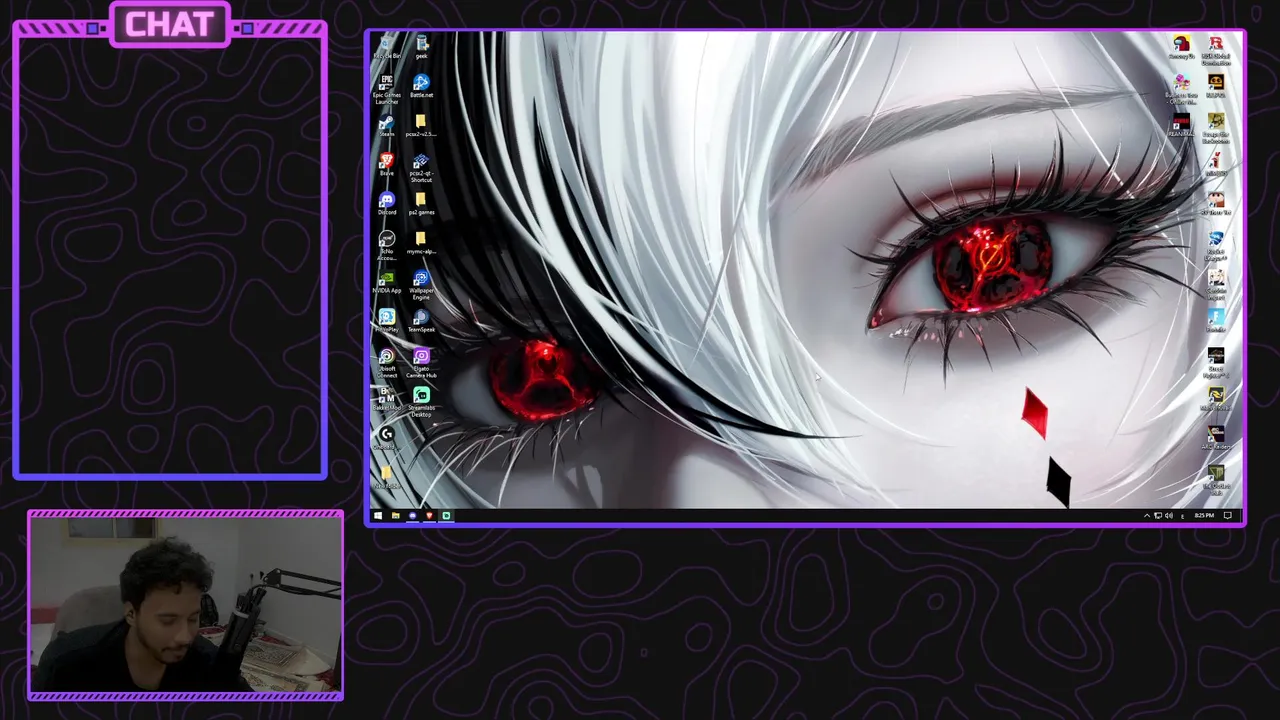Open the network status tray icon
The image size is (1280, 720).
pyautogui.click(x=1158, y=516)
